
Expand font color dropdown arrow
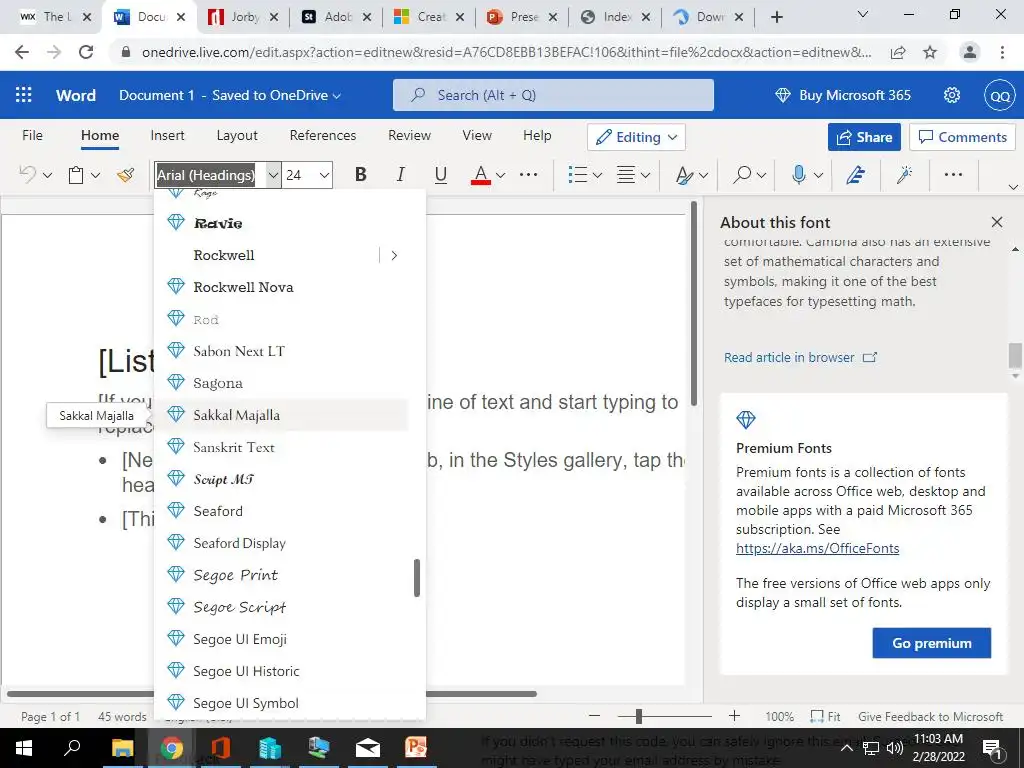(500, 175)
